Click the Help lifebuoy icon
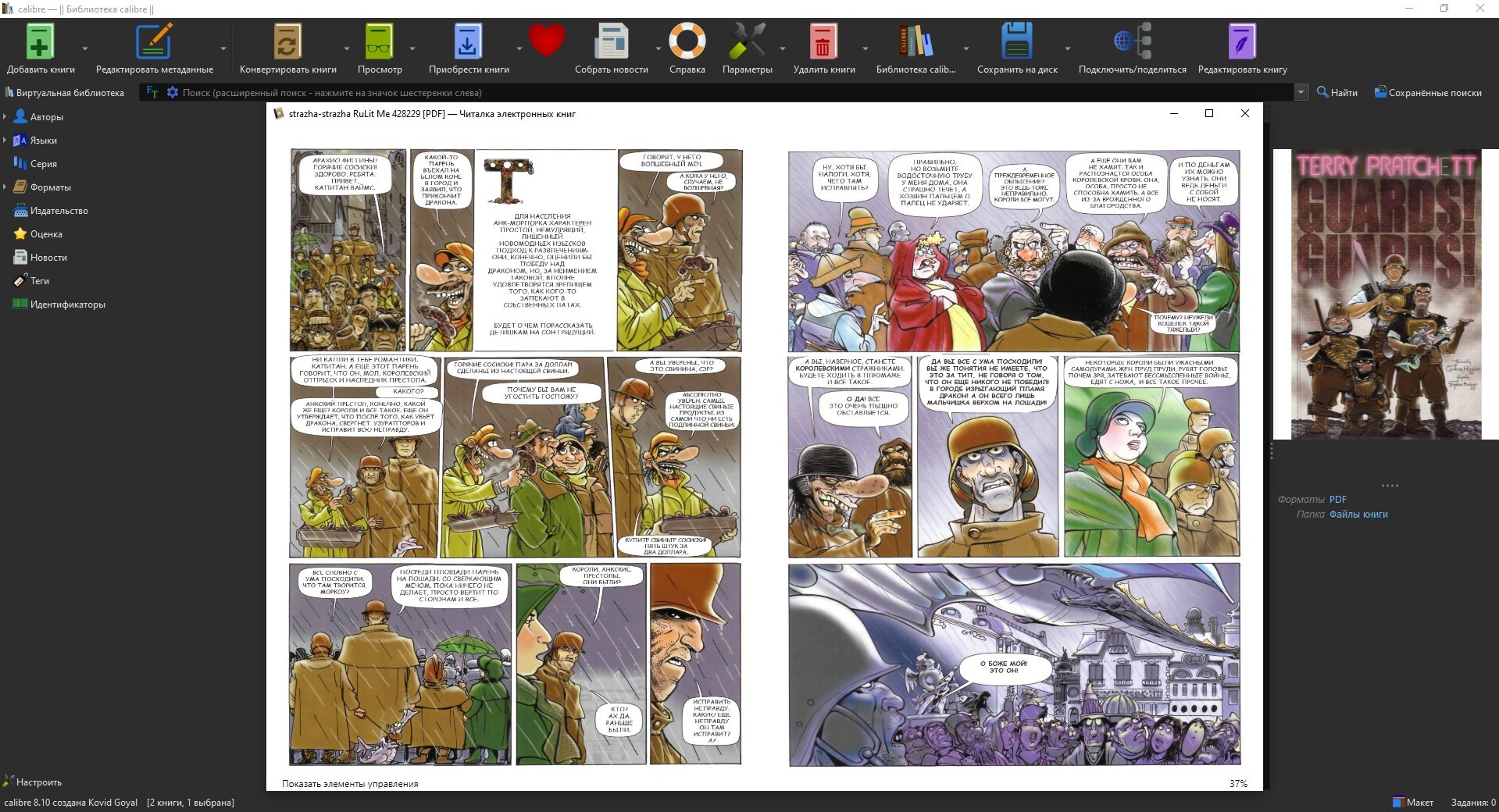Screen dimensions: 1499x812 coord(687,42)
